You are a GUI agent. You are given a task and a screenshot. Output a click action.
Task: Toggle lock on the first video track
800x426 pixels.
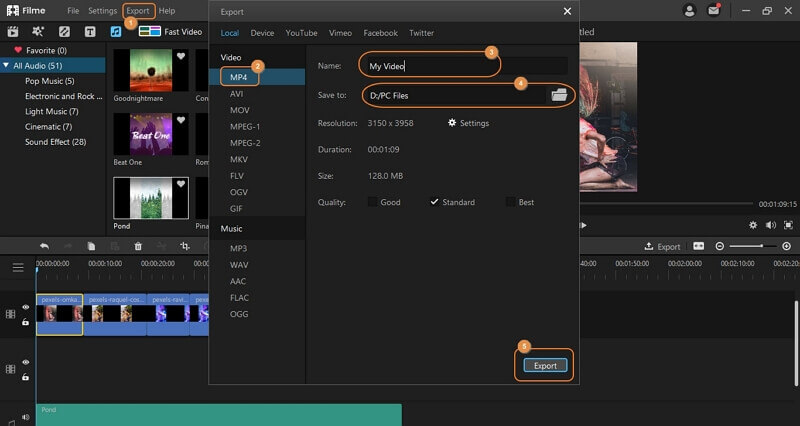point(26,322)
